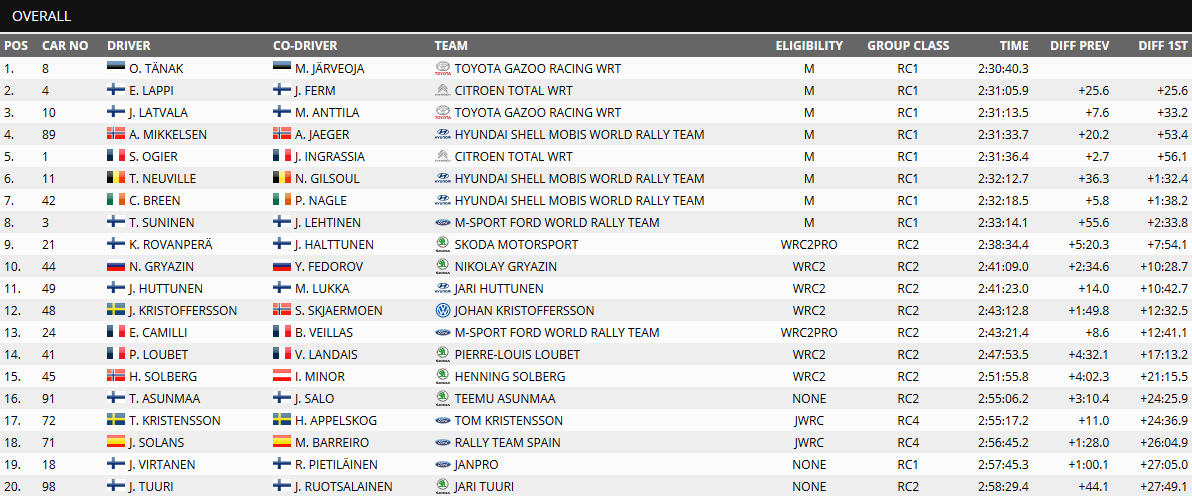Click the Swedish flag beside J. Kristoffersson
Image resolution: width=1192 pixels, height=496 pixels.
(x=116, y=311)
